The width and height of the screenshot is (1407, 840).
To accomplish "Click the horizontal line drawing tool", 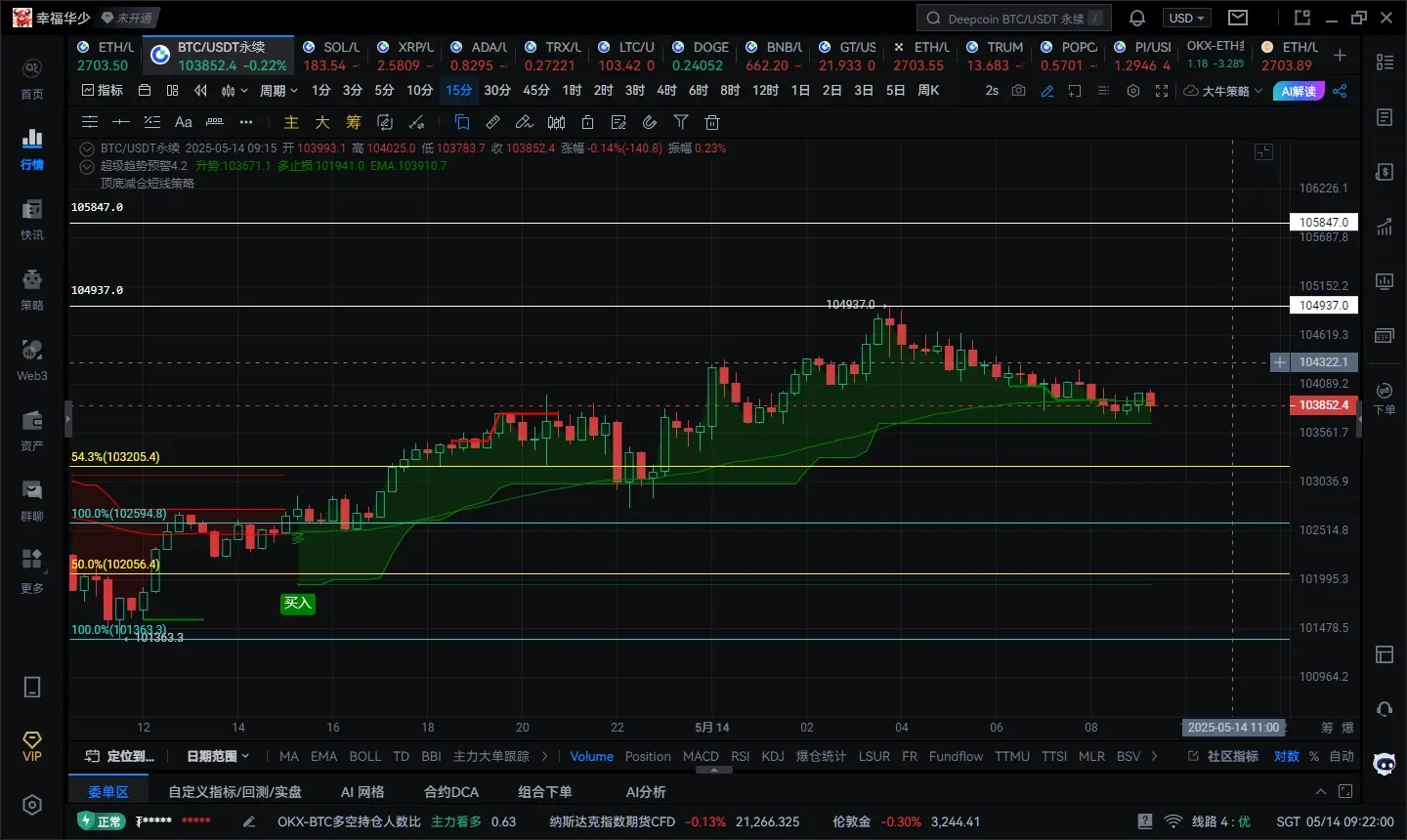I will (x=121, y=122).
